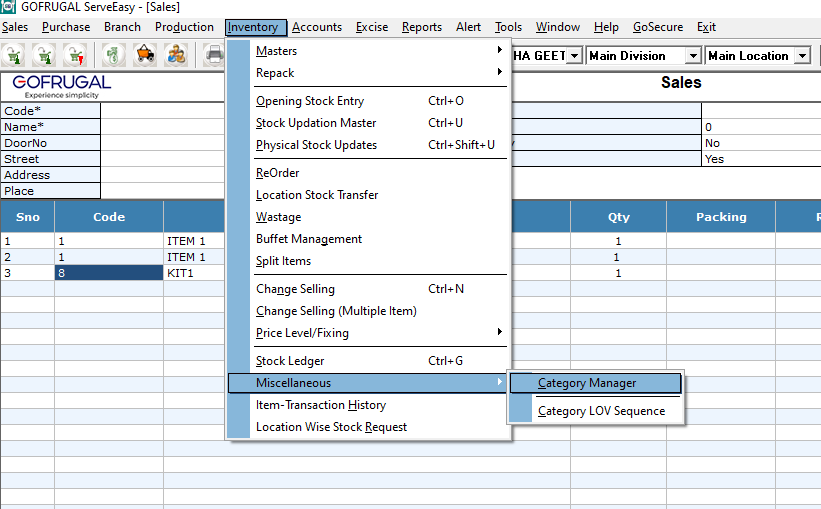Open the HA GEET dropdown arrow
Image resolution: width=821 pixels, height=509 pixels.
tap(574, 56)
